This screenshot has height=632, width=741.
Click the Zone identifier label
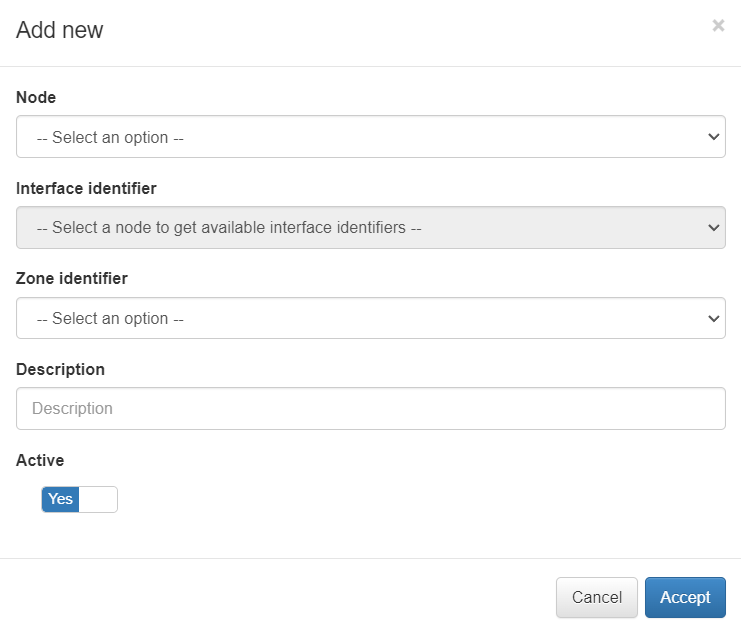pos(71,278)
